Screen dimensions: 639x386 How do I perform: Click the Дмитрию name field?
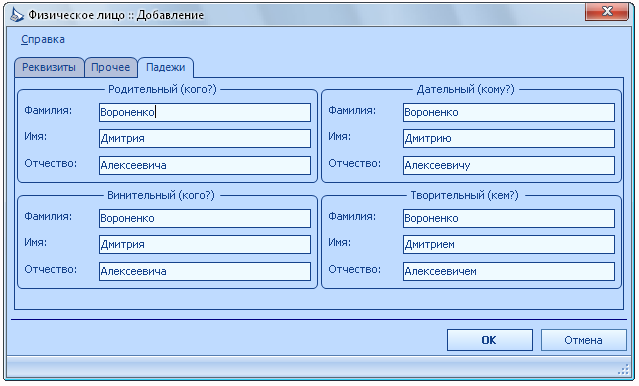coord(509,139)
